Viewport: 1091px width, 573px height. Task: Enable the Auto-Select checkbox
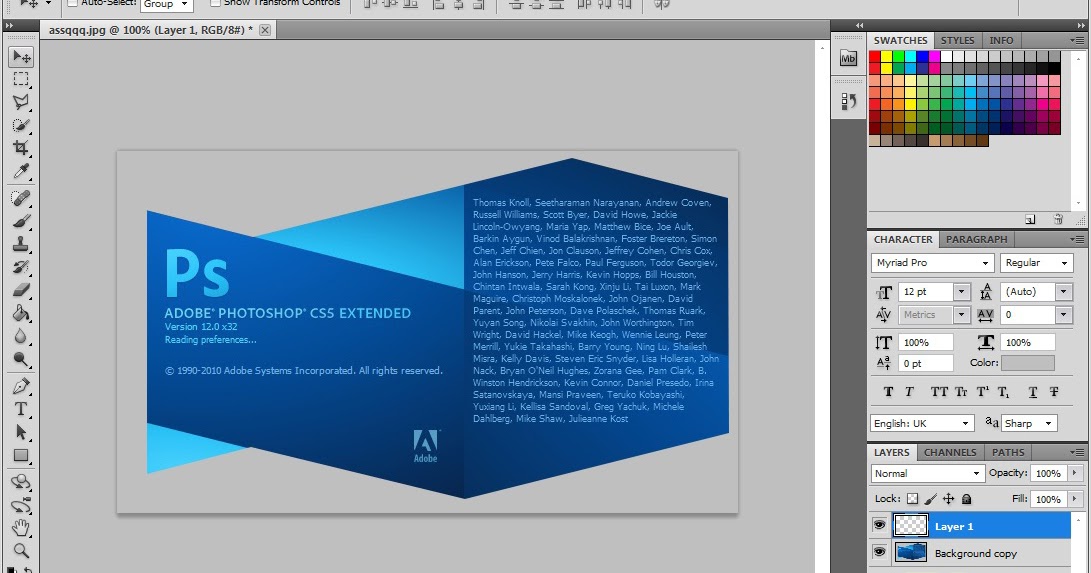pyautogui.click(x=72, y=3)
